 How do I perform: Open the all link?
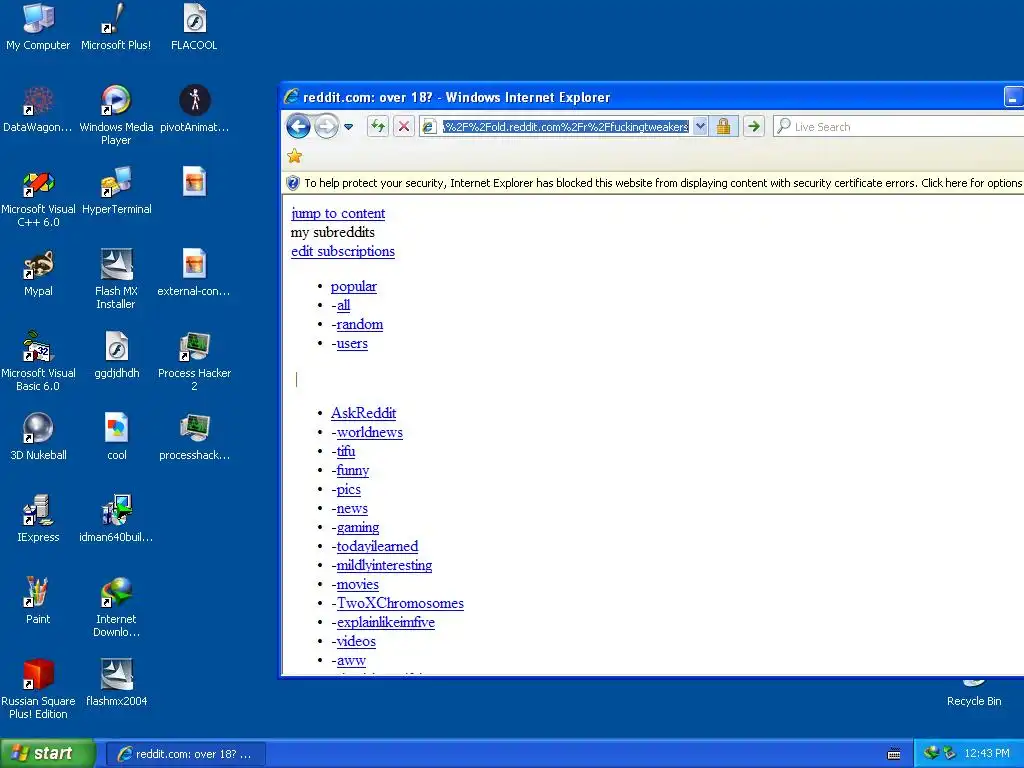[x=344, y=305]
